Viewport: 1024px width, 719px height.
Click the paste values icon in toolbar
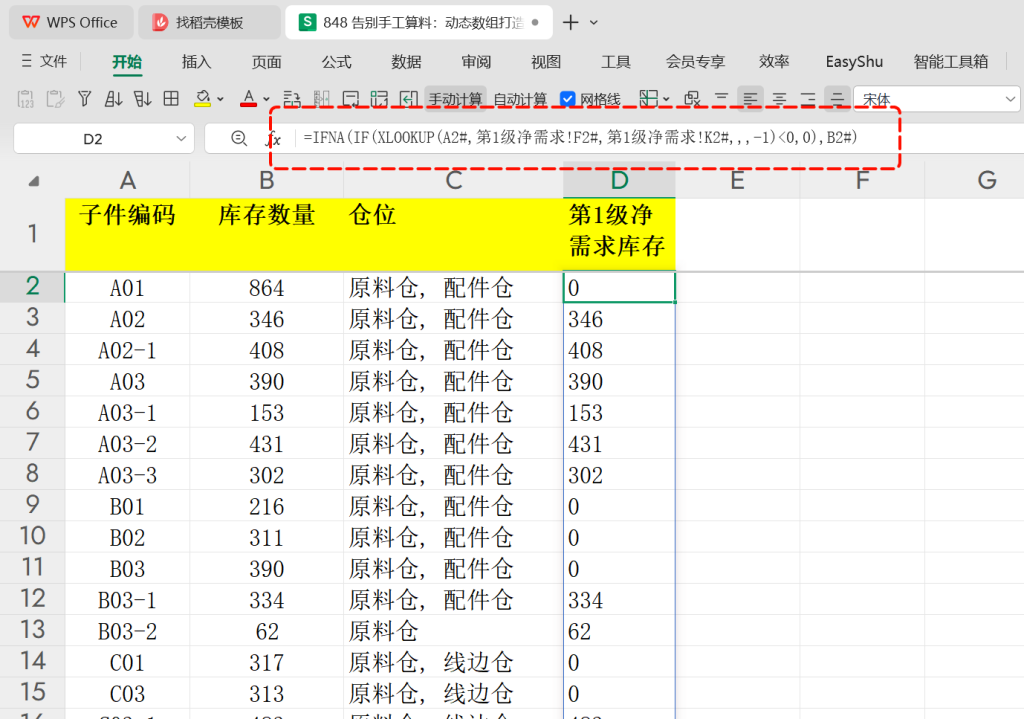point(25,99)
